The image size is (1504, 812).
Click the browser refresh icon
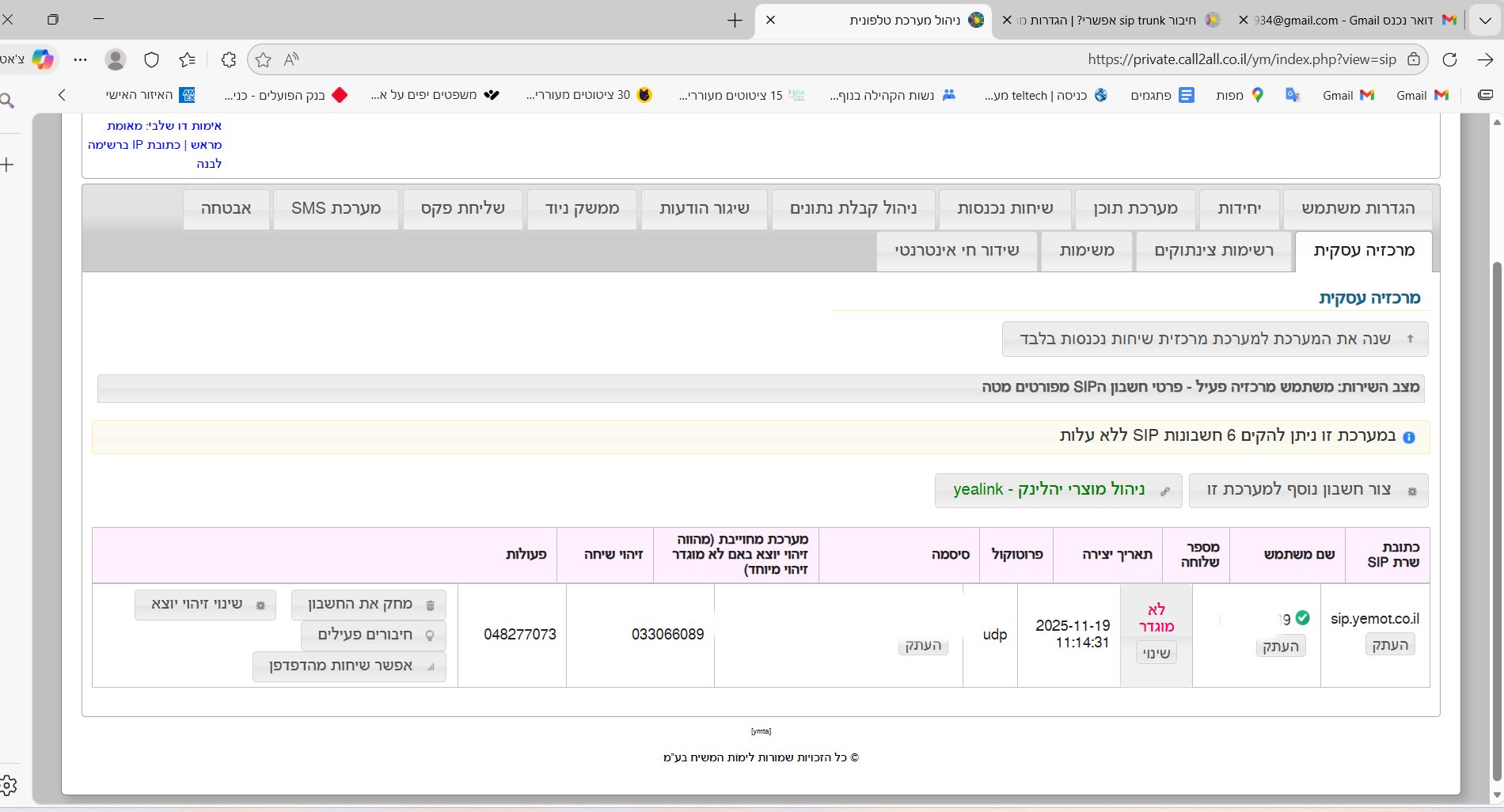click(1449, 59)
